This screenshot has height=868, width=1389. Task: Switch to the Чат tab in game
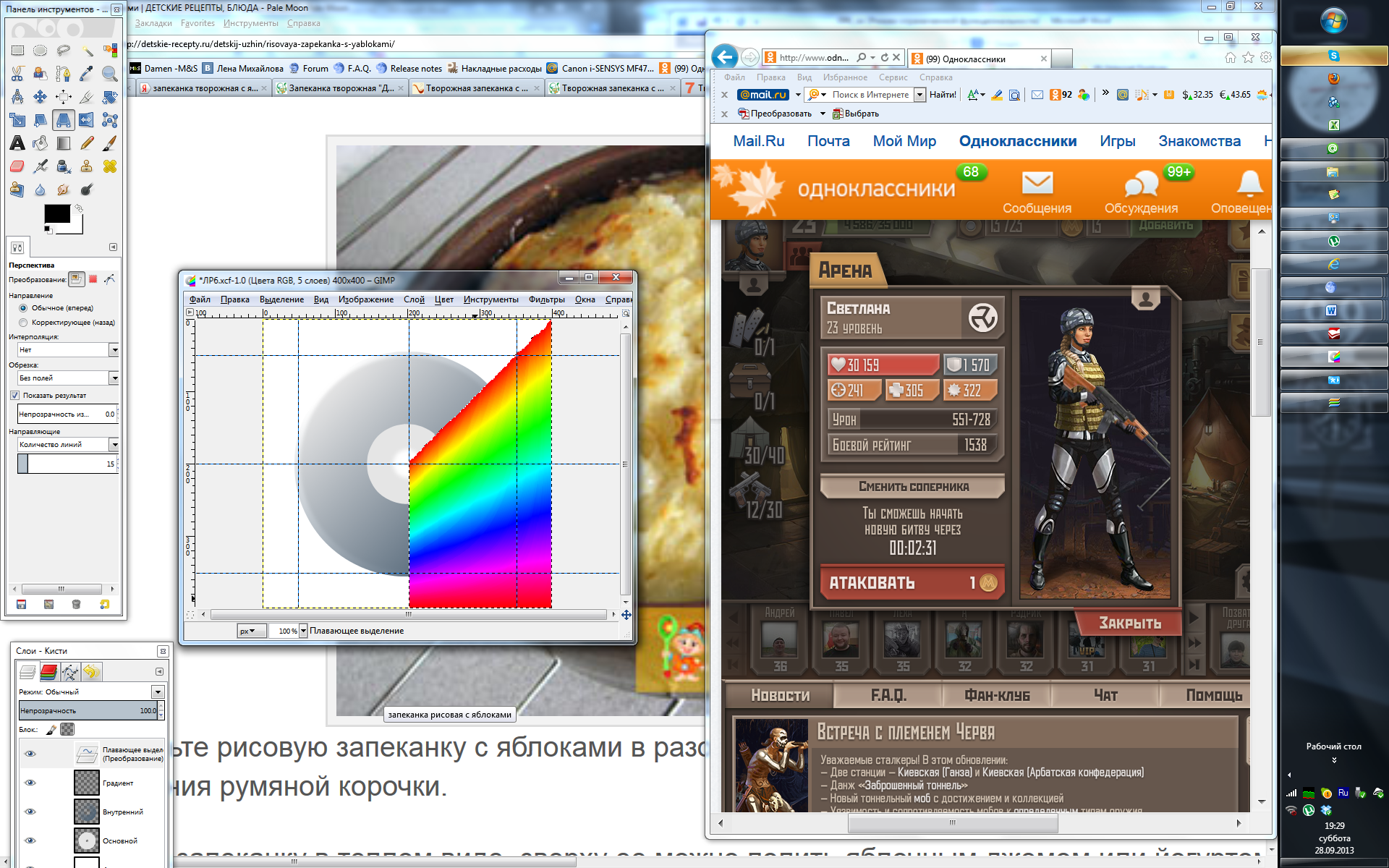(x=1105, y=695)
